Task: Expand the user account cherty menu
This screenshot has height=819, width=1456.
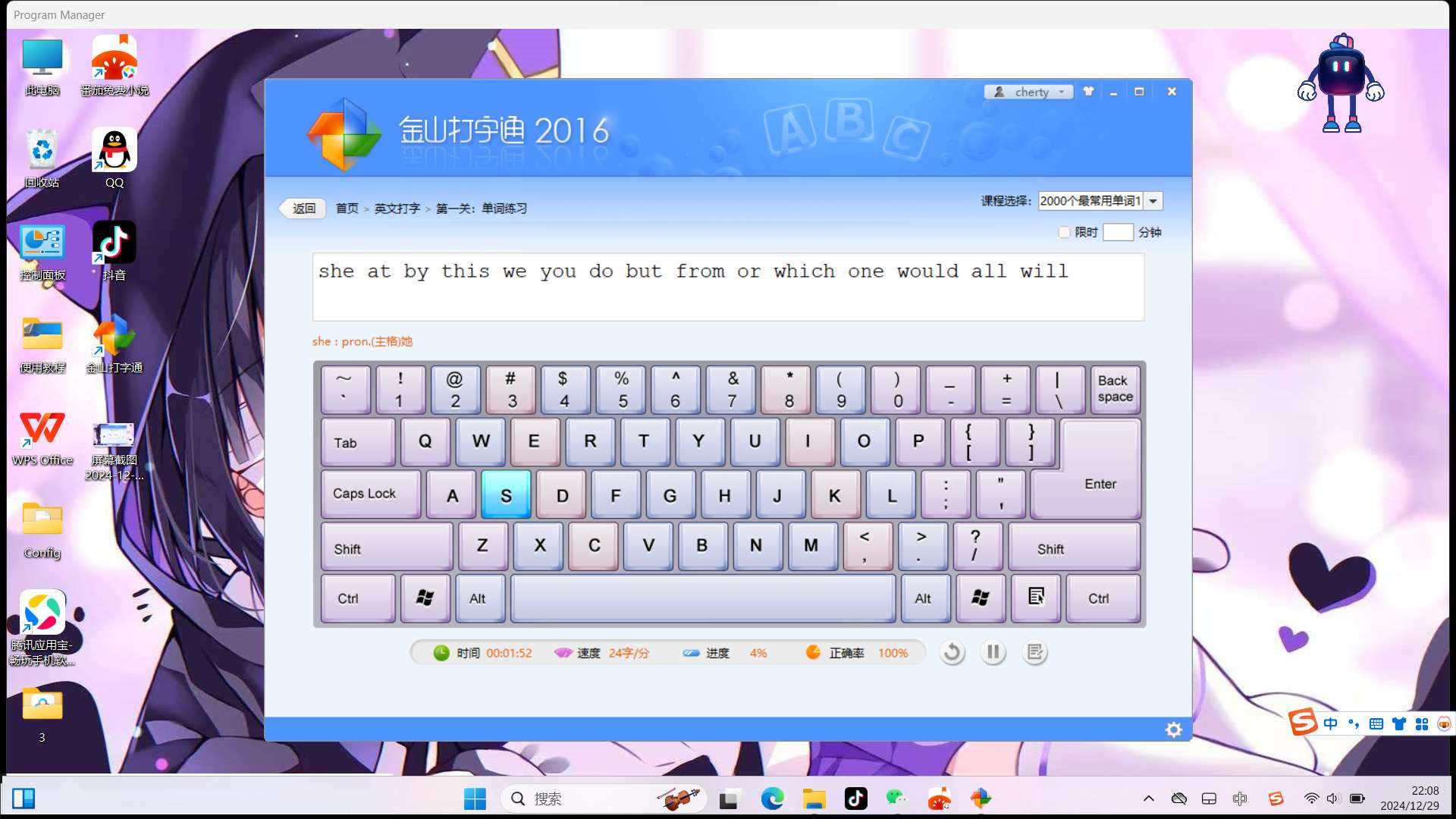Action: pos(1063,91)
